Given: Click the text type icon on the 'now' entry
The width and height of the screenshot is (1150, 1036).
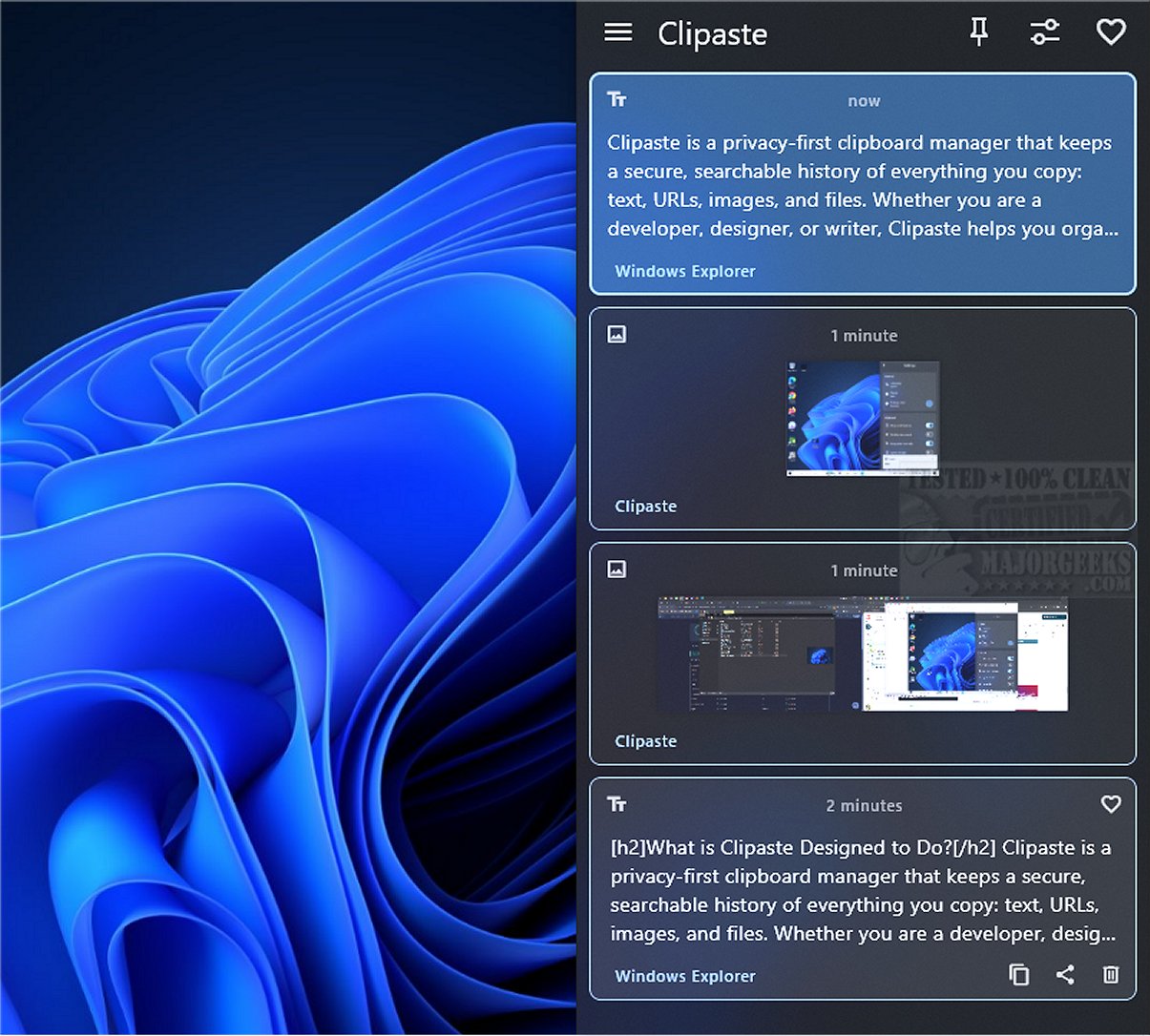Looking at the screenshot, I should tap(617, 99).
